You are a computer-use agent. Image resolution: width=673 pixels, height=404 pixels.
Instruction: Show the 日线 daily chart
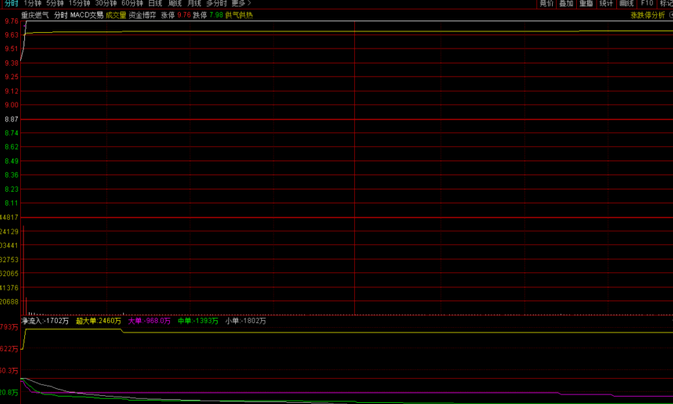point(155,4)
